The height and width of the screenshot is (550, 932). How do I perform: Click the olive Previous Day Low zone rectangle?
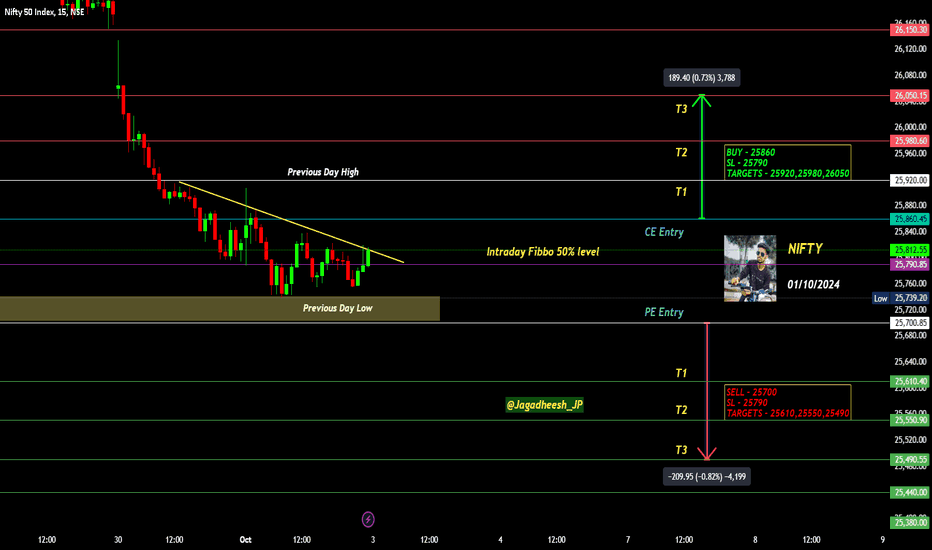click(220, 309)
